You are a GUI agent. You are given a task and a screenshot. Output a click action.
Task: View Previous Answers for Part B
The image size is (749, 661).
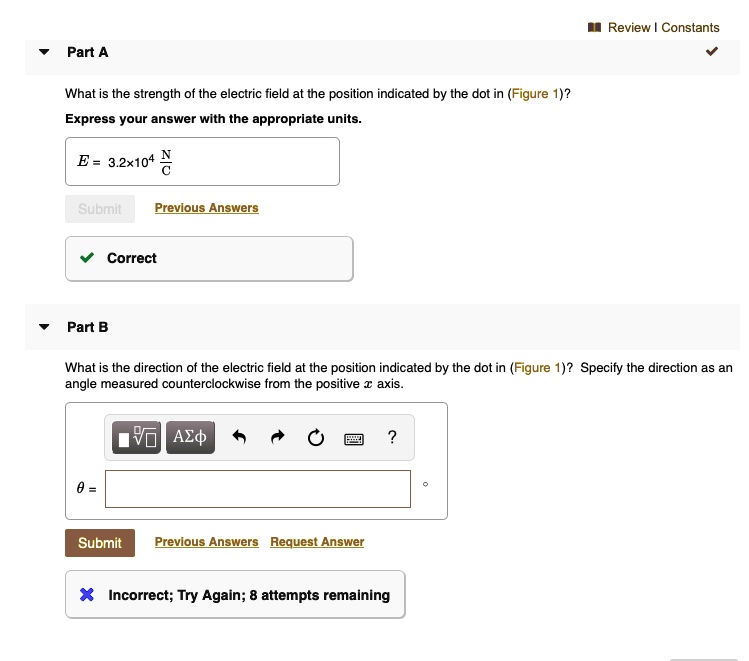[206, 542]
